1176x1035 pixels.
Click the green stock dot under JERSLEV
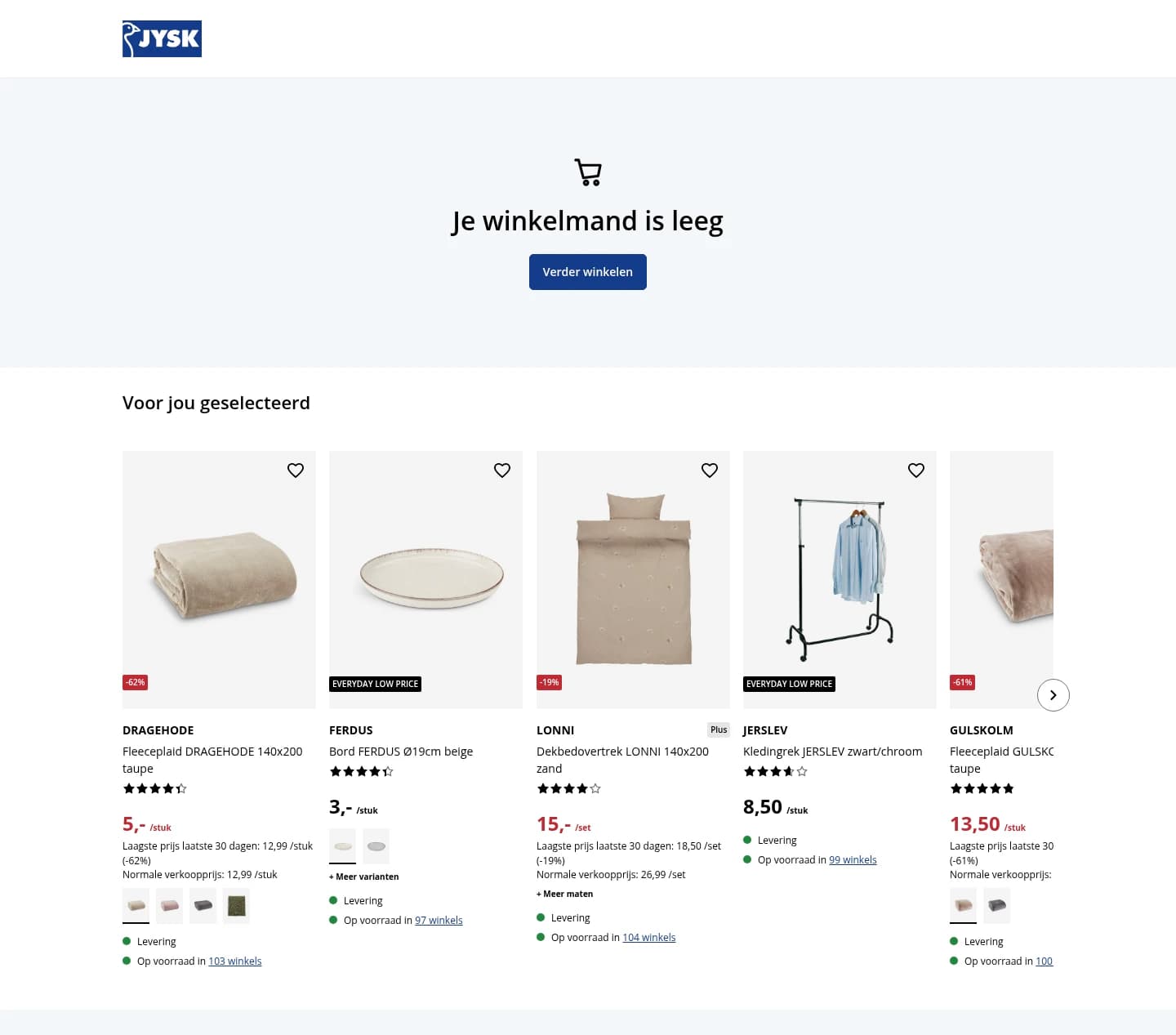746,859
